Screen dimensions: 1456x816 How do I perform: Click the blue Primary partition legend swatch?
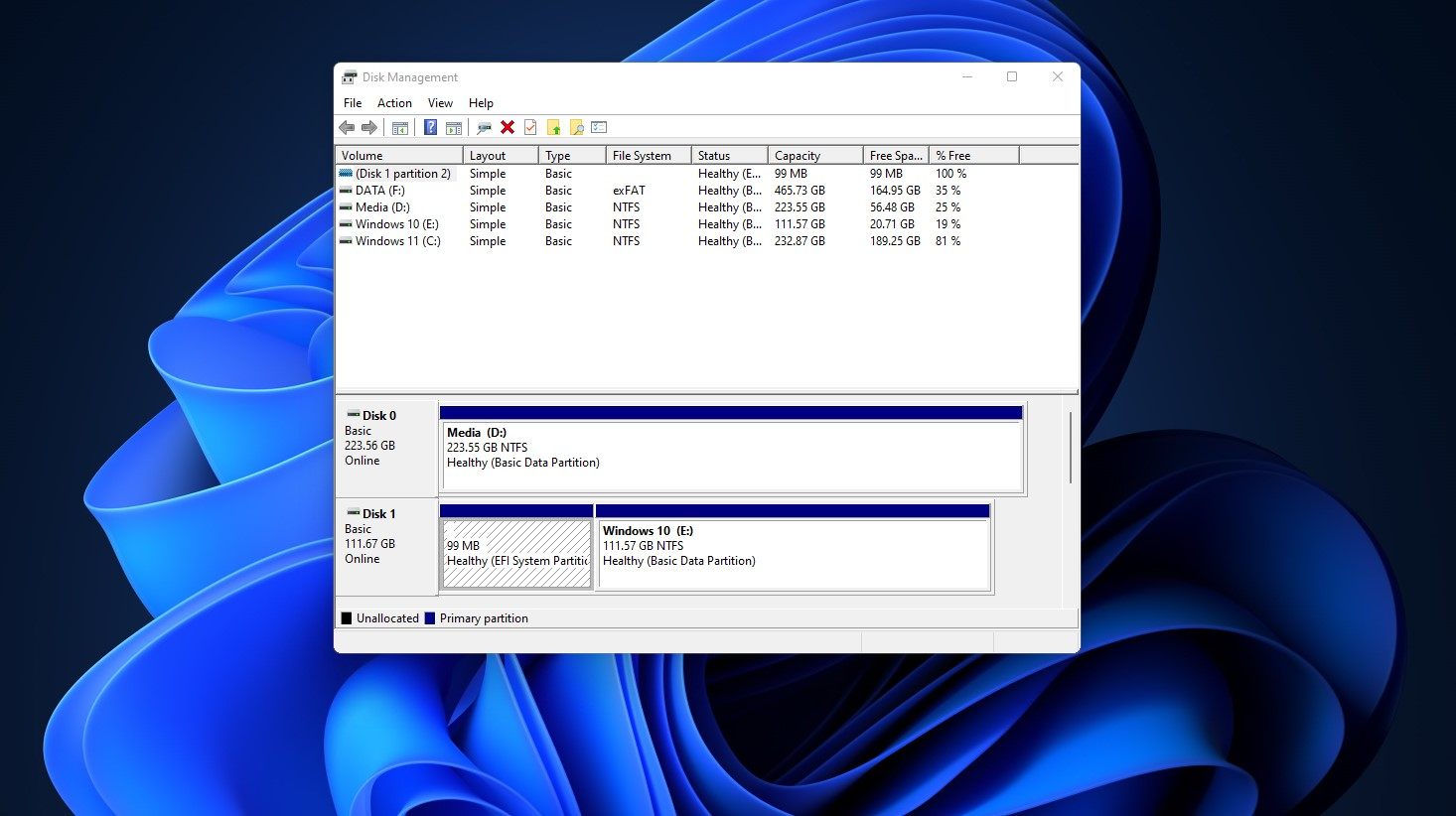[430, 617]
